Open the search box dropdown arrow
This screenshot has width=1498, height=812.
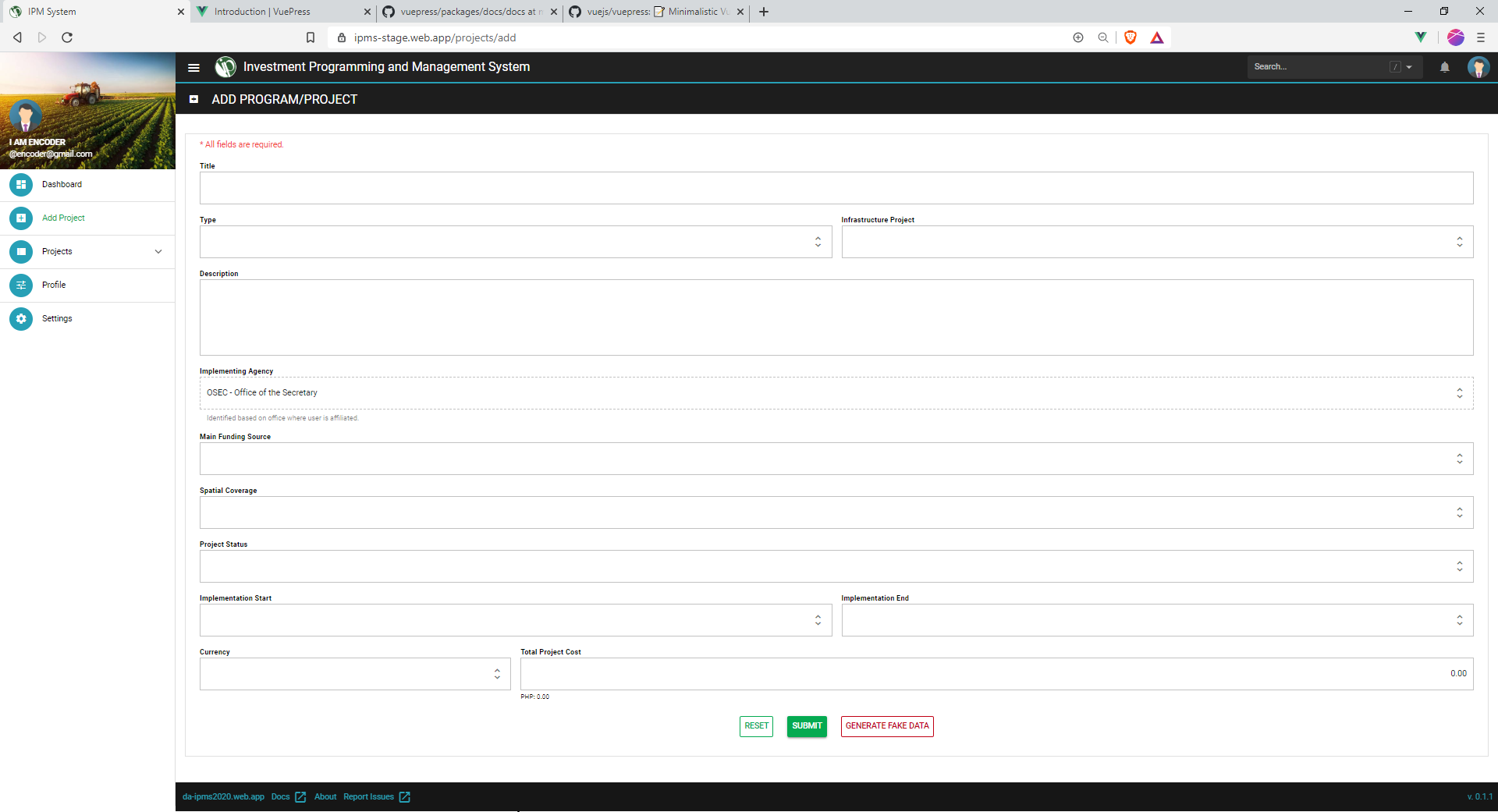tap(1409, 67)
